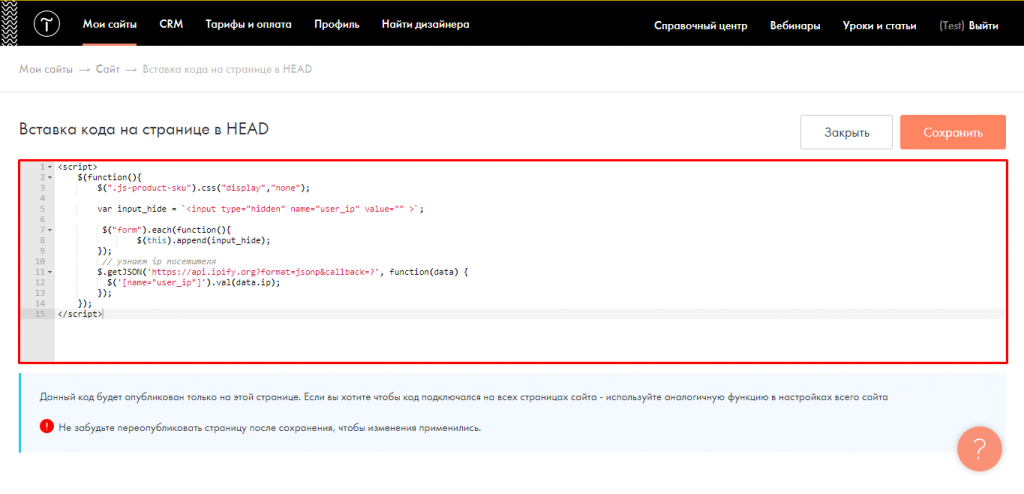The height and width of the screenshot is (494, 1024).
Task: Open the Справочный центр link
Action: (700, 26)
